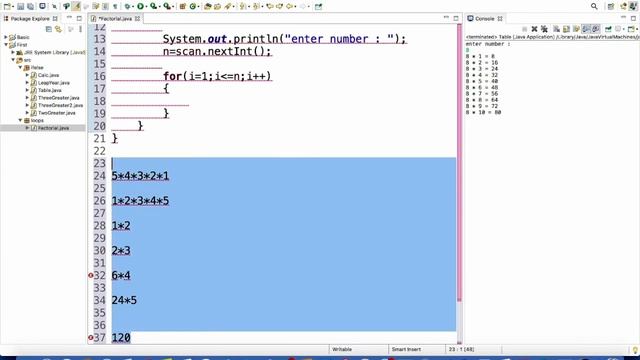The width and height of the screenshot is (640, 360).
Task: Toggle the Block Selection Mode button
Action: click(x=105, y=7)
